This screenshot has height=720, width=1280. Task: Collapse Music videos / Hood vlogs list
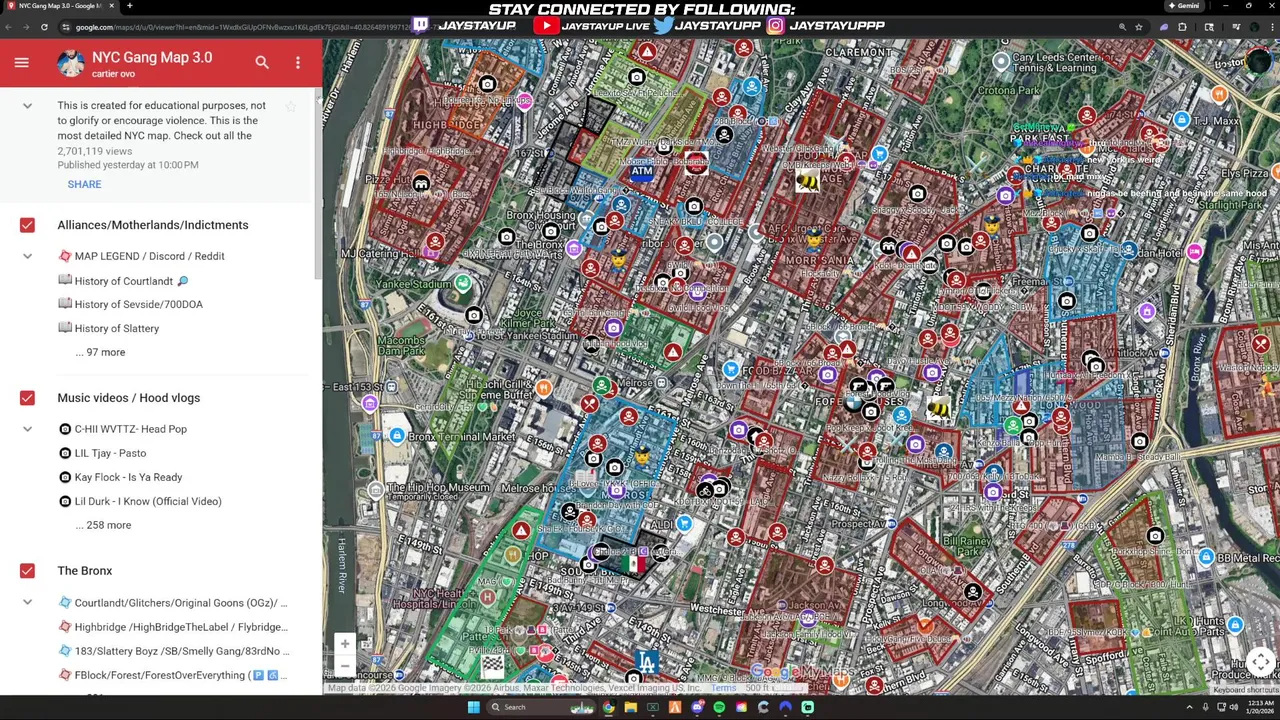(27, 429)
